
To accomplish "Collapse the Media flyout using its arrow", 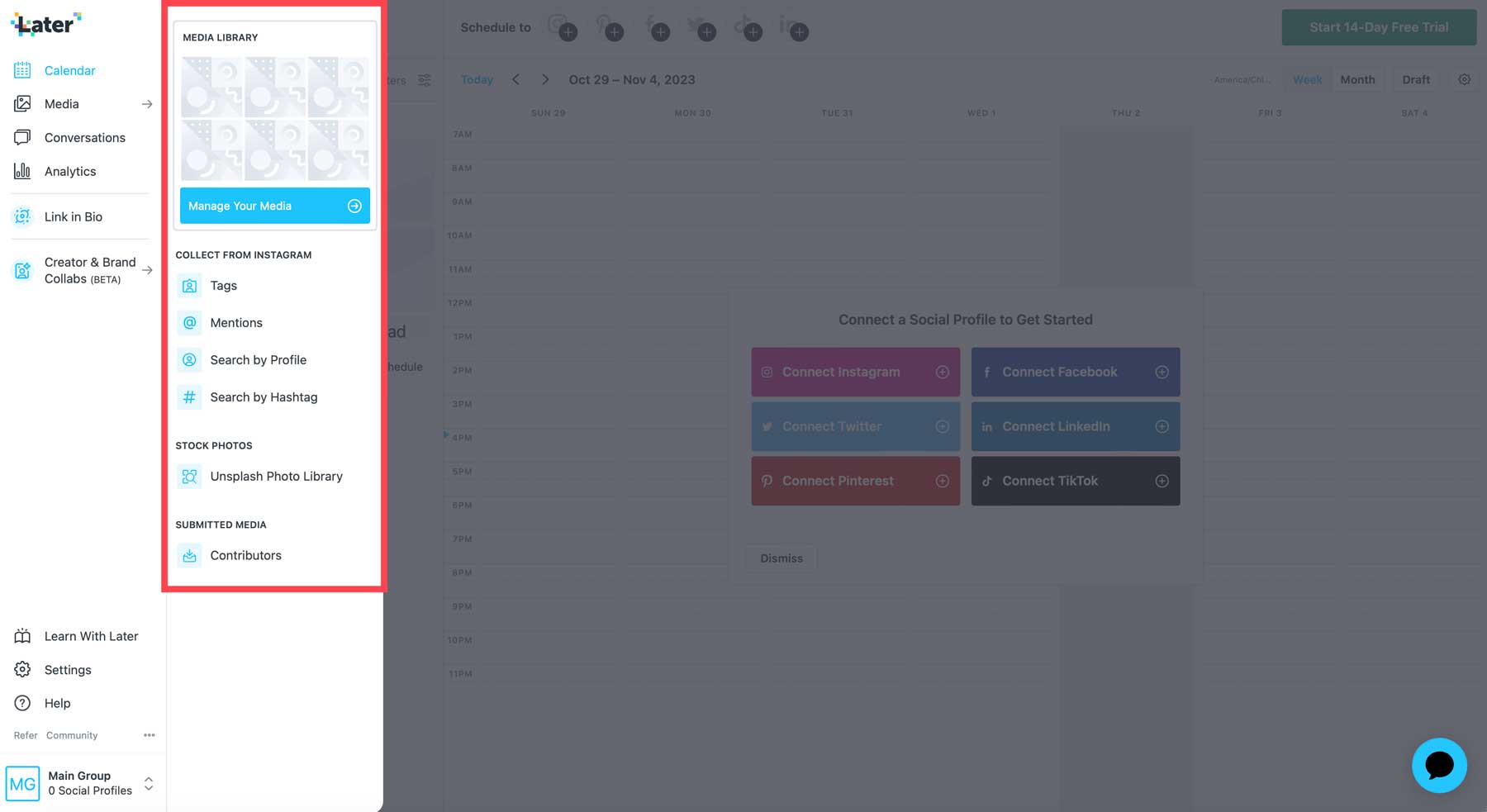I will tap(147, 104).
